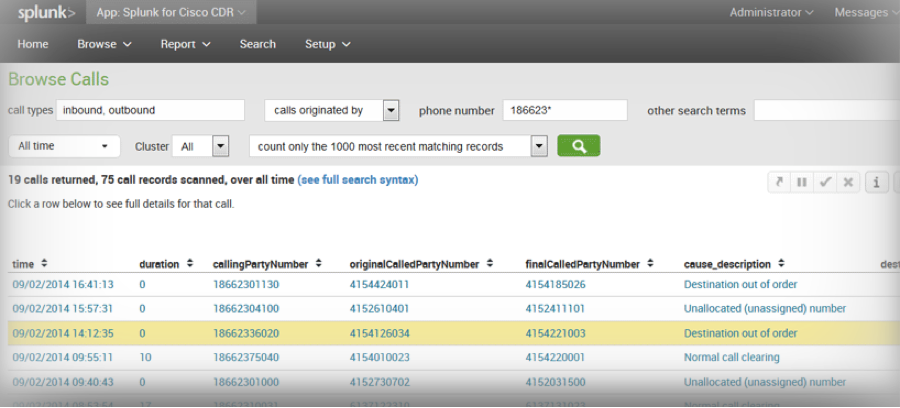
Task: Click the Splunk logo
Action: point(43,13)
